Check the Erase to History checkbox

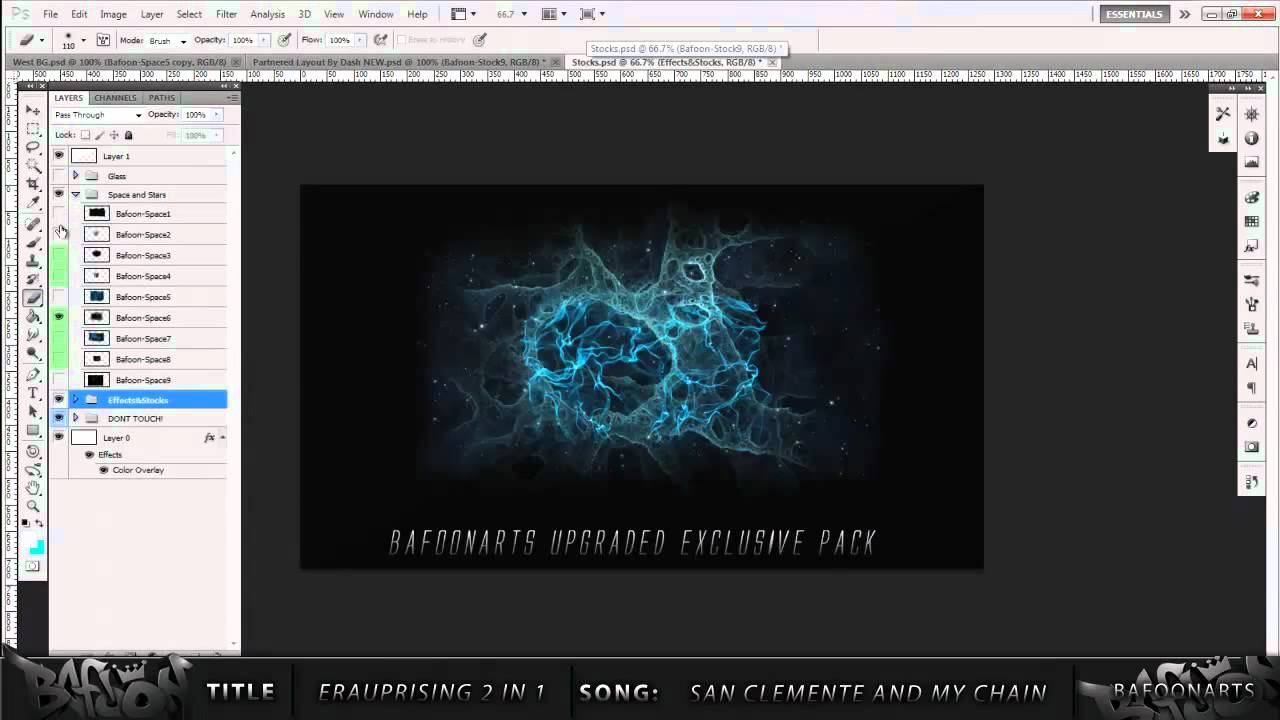[x=402, y=40]
